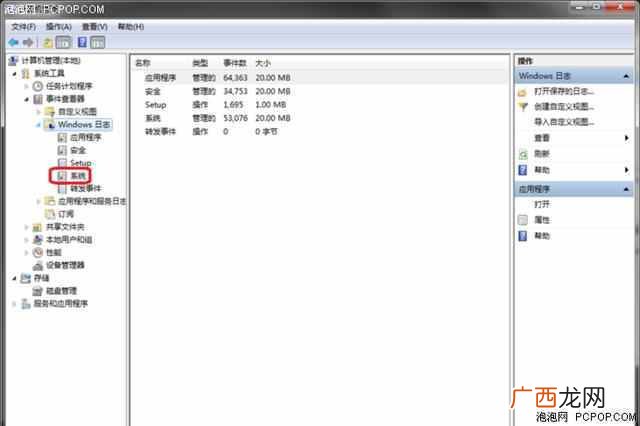Image resolution: width=640 pixels, height=426 pixels.
Task: Open the 查看(V) menu
Action: [95, 27]
